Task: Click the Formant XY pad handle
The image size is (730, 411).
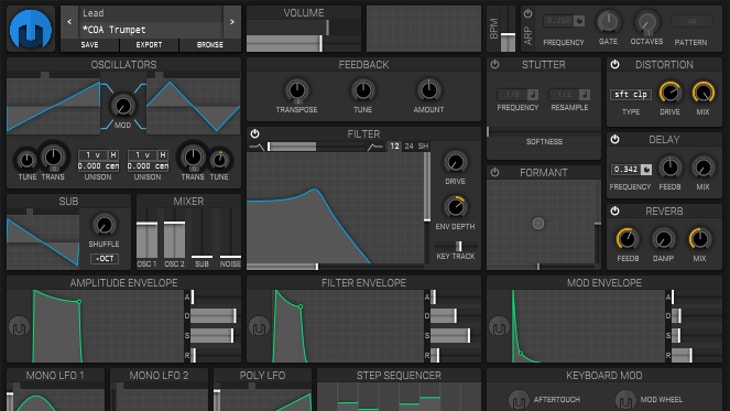Action: [538, 223]
